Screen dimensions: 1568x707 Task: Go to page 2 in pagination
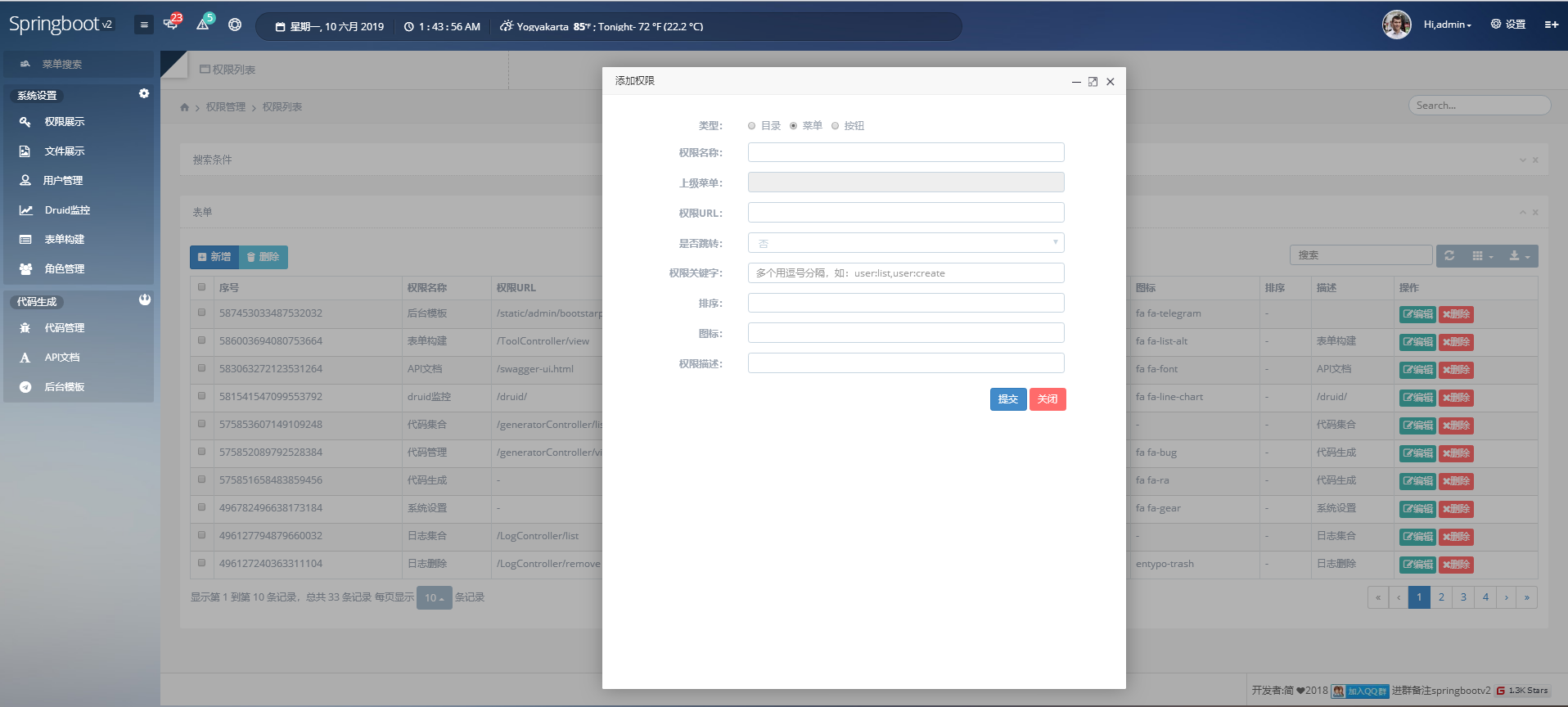tap(1441, 597)
